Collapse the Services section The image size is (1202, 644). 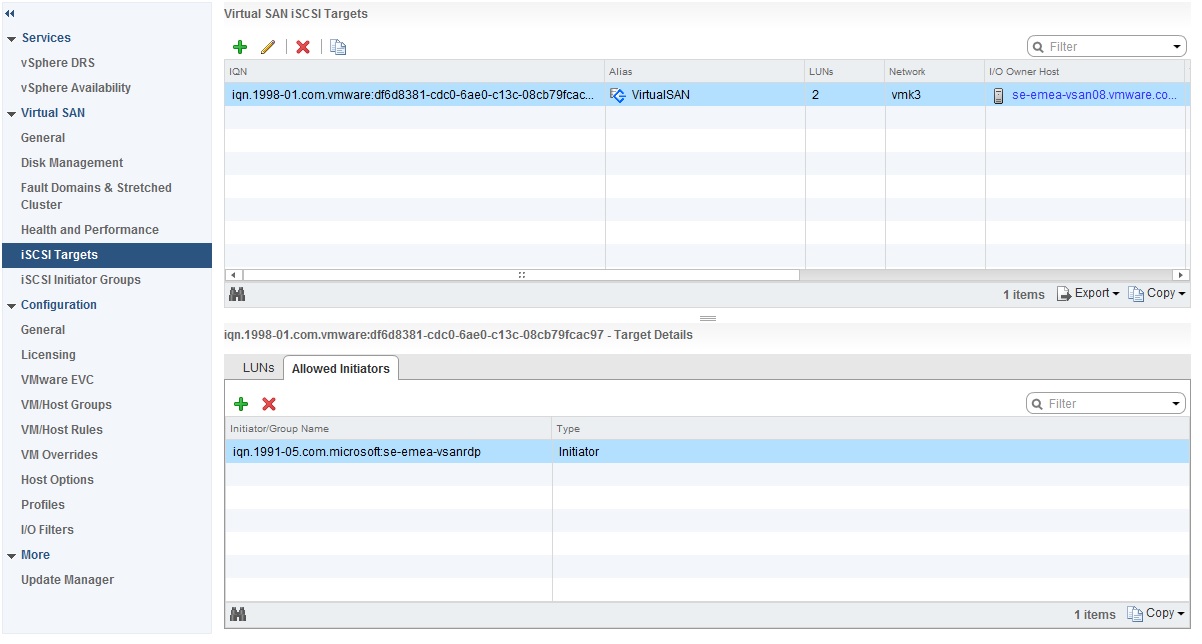pos(11,39)
